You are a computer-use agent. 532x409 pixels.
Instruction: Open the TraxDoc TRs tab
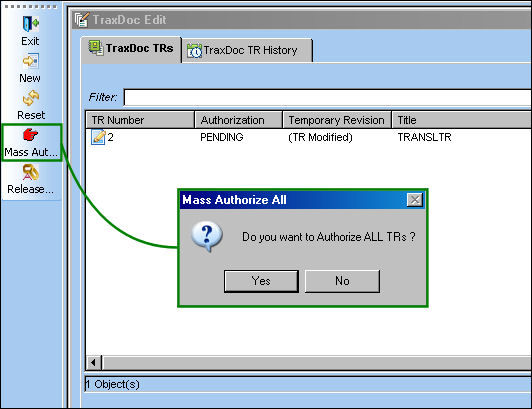point(131,49)
